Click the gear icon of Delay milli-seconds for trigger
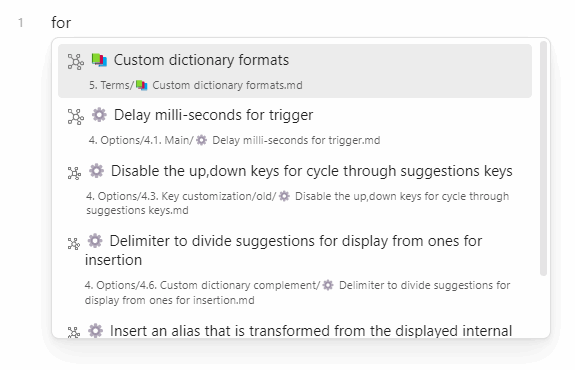Image resolution: width=575 pixels, height=370 pixels. tap(99, 115)
